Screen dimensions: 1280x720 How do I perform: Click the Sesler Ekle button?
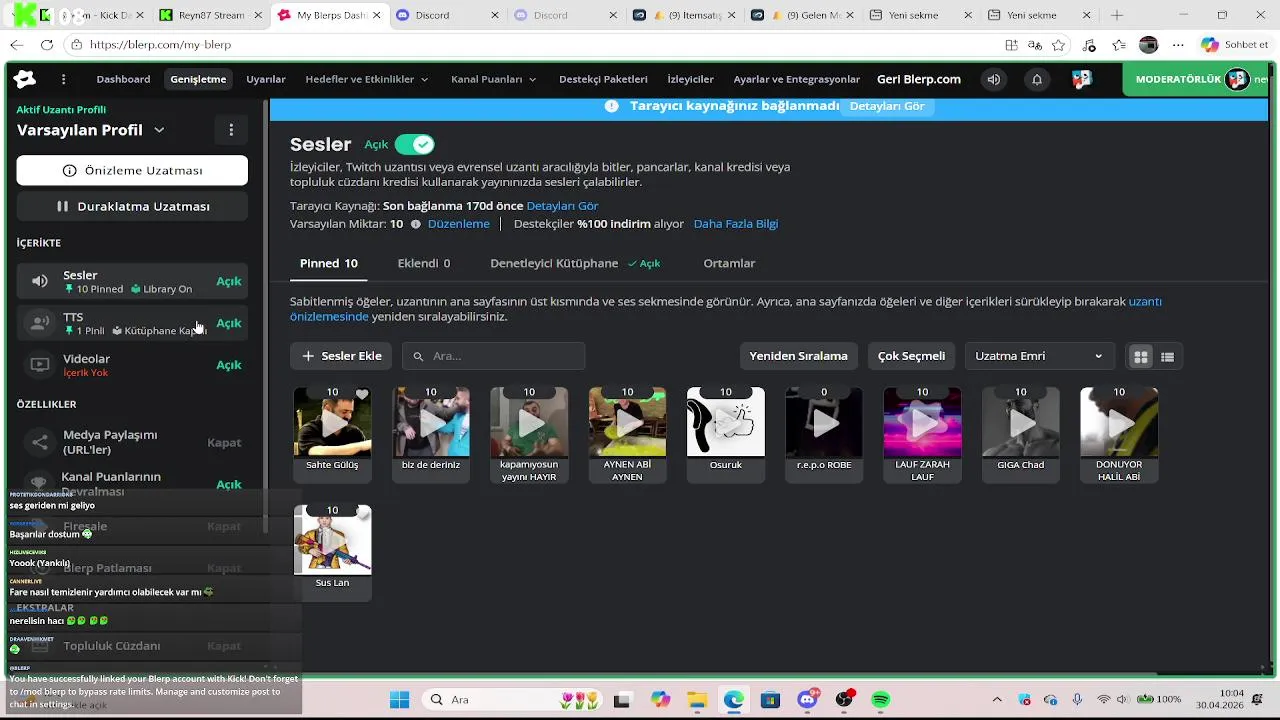(x=341, y=356)
